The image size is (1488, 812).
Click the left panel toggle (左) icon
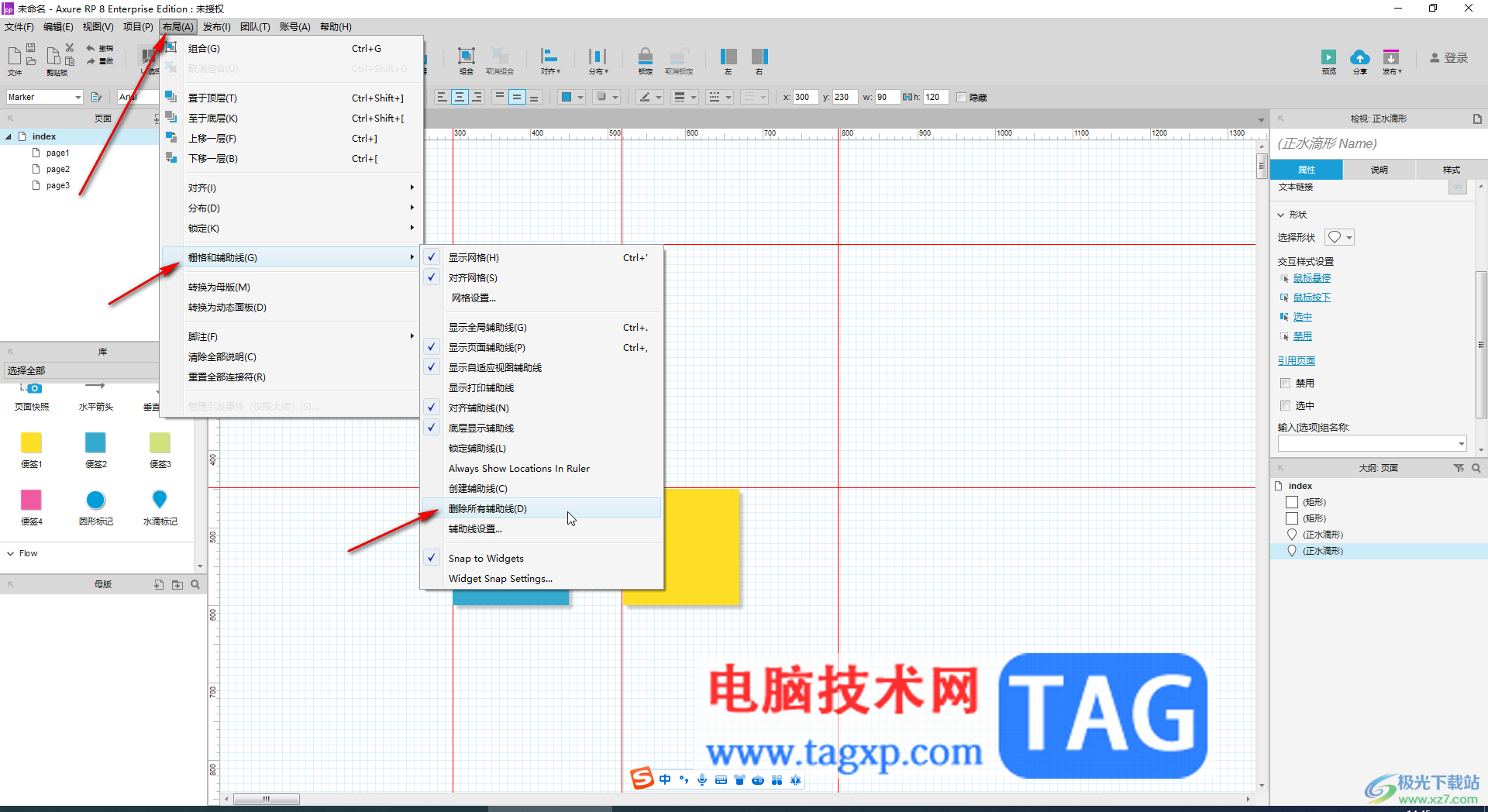(728, 56)
